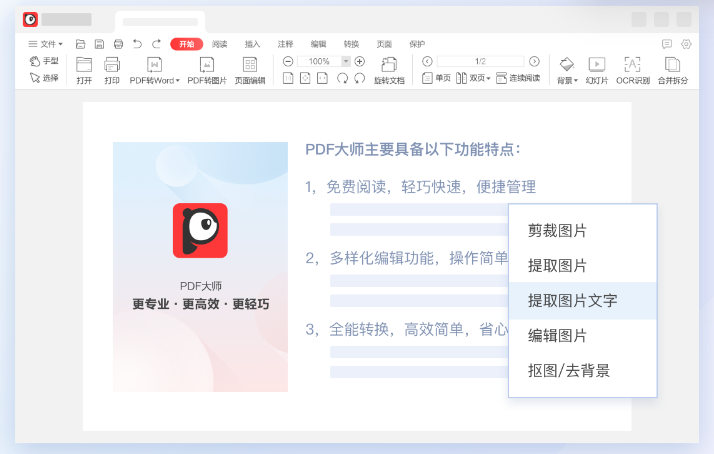Image resolution: width=714 pixels, height=454 pixels.
Task: Click the page number field 1/2
Action: (x=480, y=61)
